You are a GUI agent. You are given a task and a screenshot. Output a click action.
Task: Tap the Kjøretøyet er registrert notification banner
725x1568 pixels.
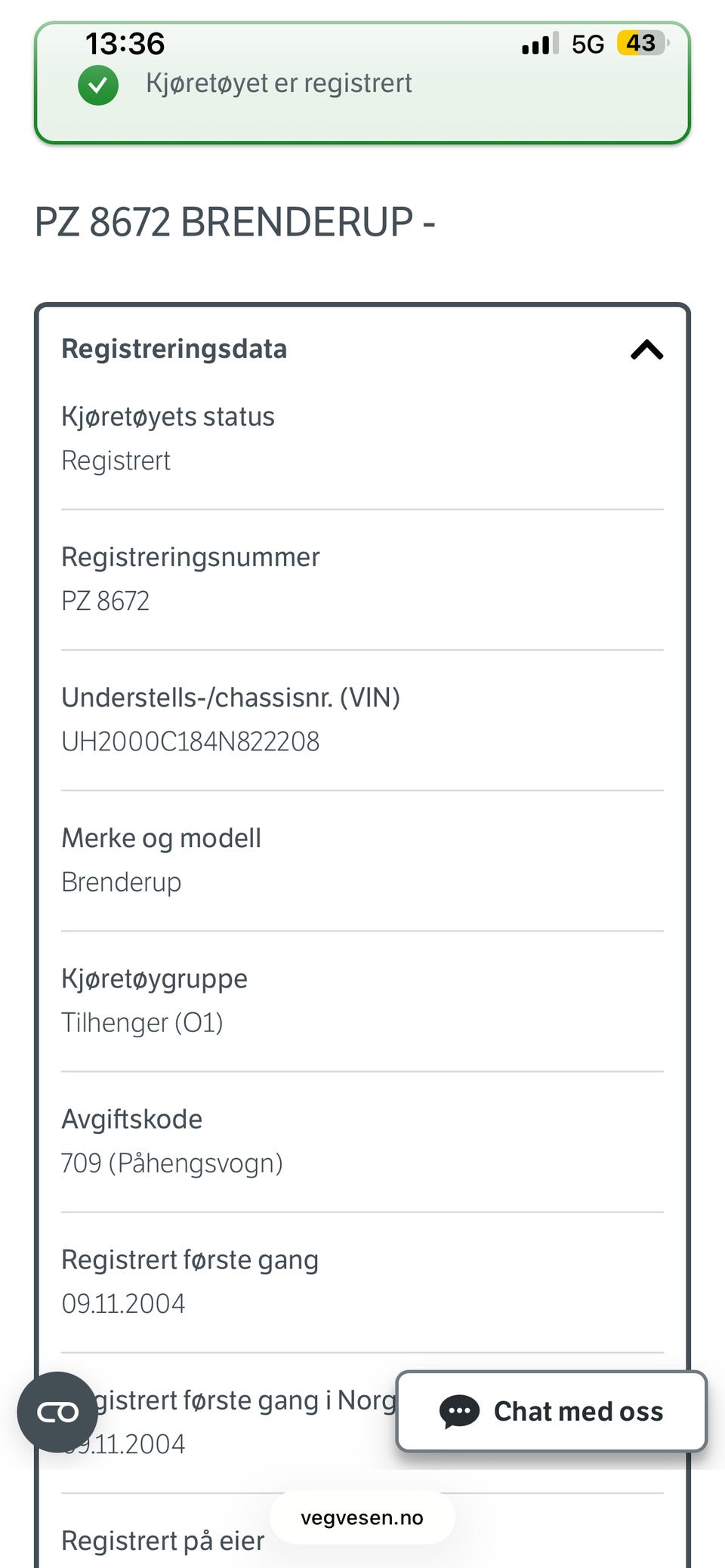pos(362,83)
